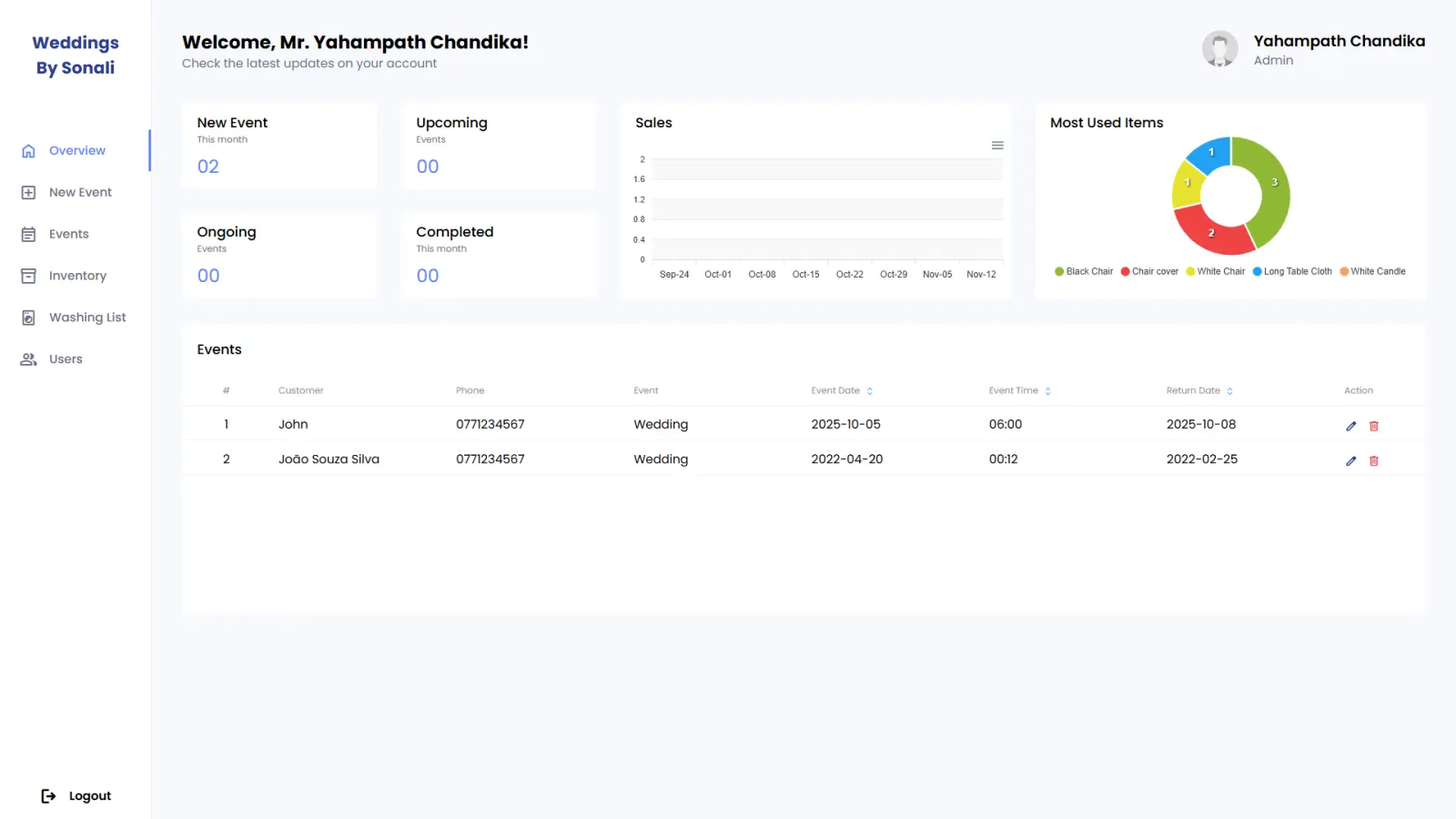Click the Logout button
The image size is (1456, 819).
76,796
